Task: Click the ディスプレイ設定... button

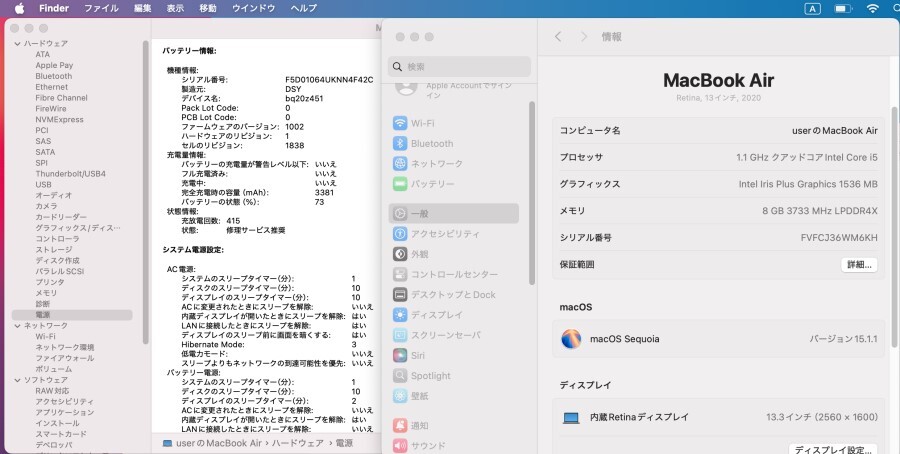Action: (x=833, y=449)
